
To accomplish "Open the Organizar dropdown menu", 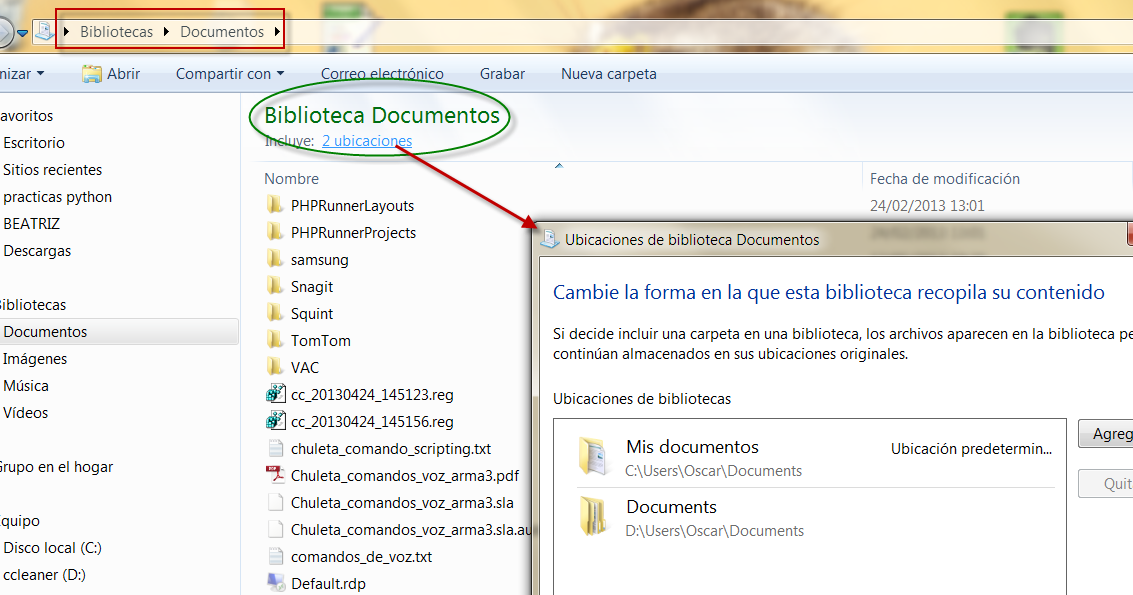I will pyautogui.click(x=20, y=73).
